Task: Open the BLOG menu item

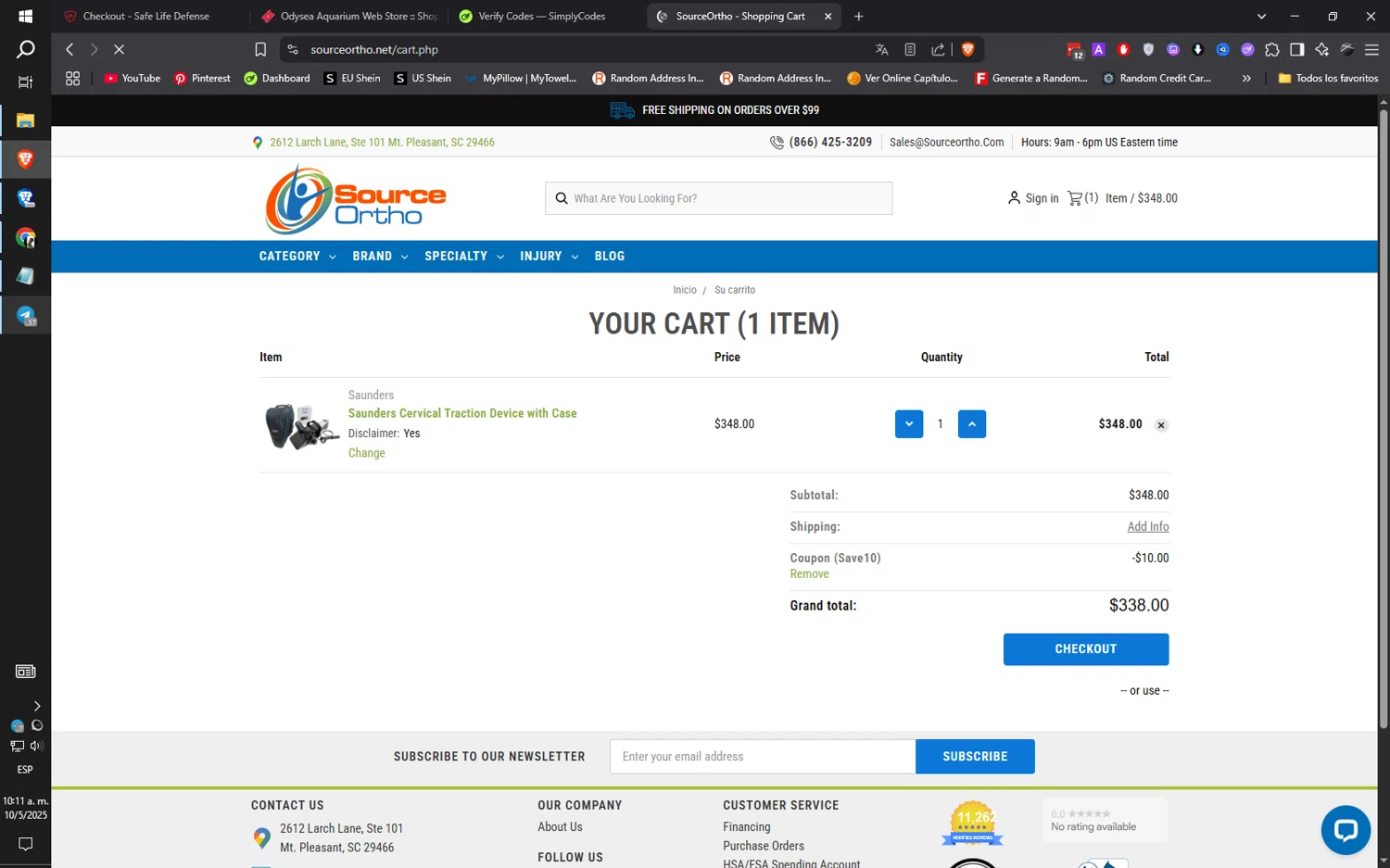Action: (610, 257)
